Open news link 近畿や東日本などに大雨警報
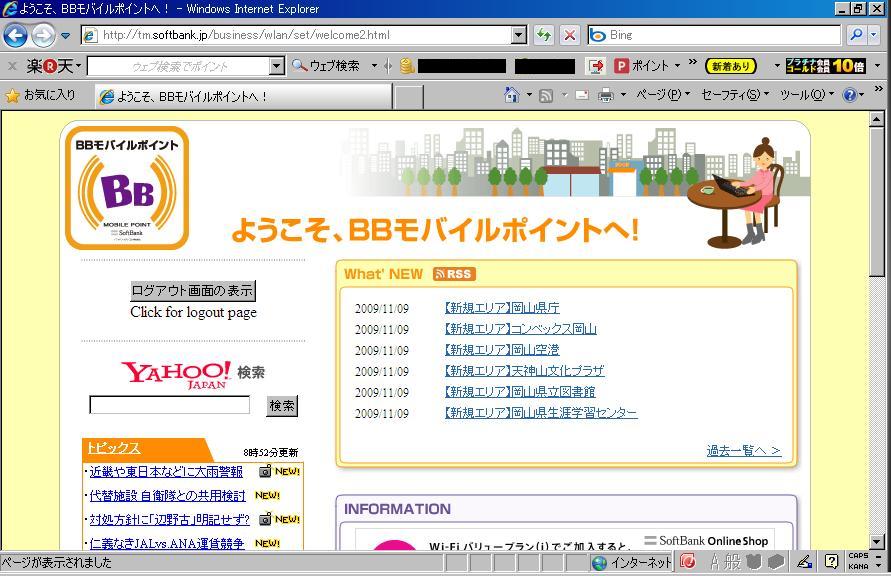The width and height of the screenshot is (891, 576). (166, 471)
